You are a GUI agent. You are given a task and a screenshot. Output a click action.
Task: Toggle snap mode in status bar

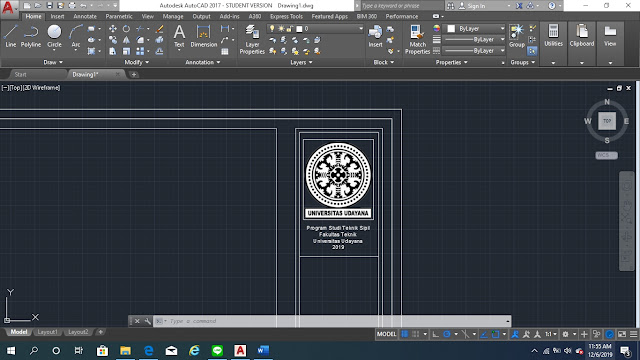[x=416, y=334]
